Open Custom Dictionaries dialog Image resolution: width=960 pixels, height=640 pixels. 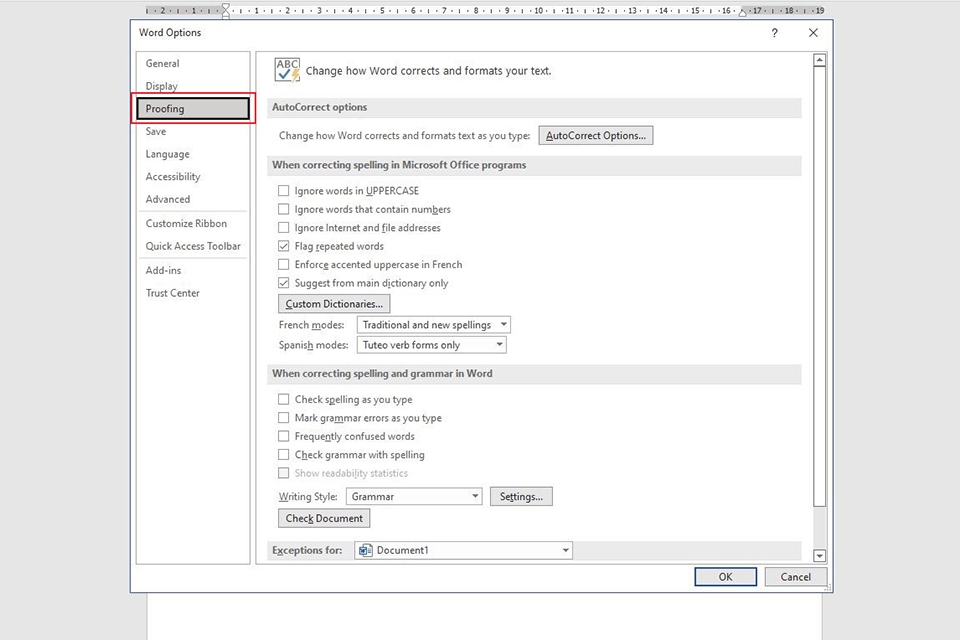(334, 304)
